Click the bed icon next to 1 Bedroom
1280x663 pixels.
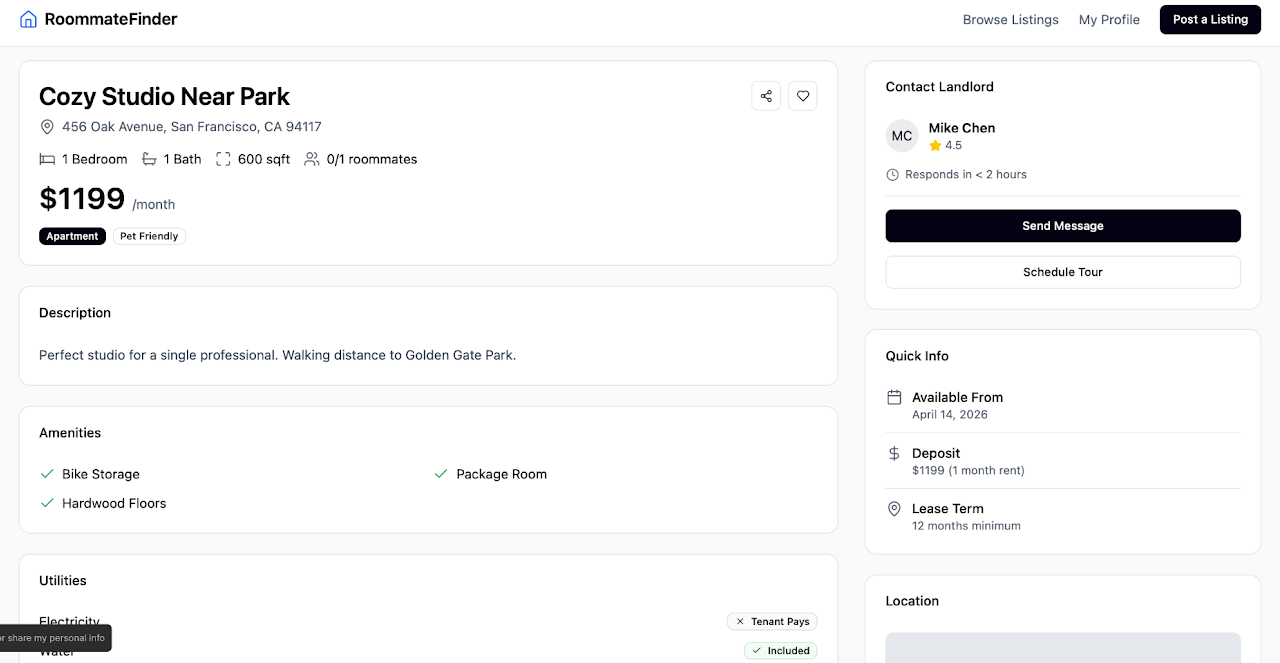click(47, 159)
